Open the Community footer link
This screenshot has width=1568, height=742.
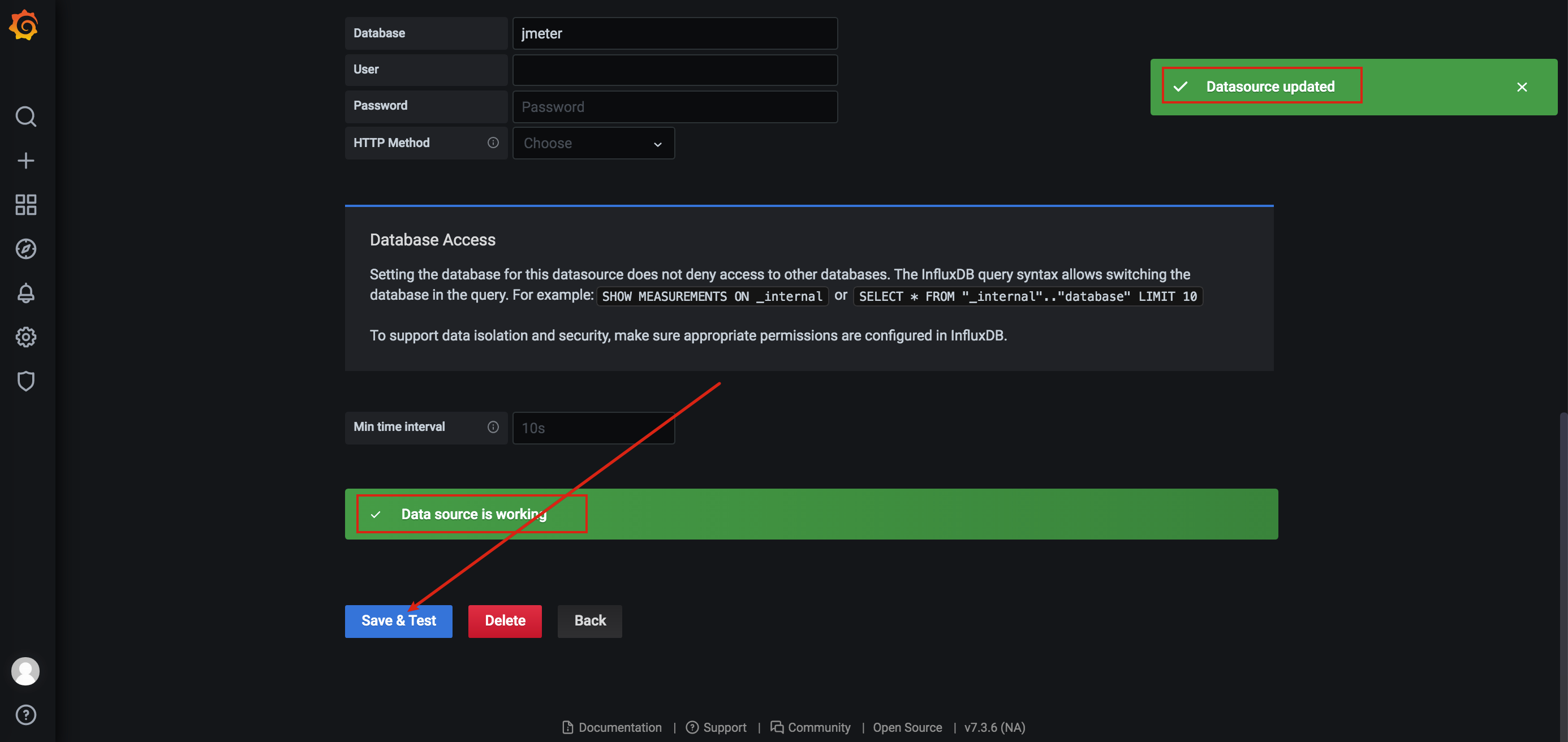[x=810, y=727]
